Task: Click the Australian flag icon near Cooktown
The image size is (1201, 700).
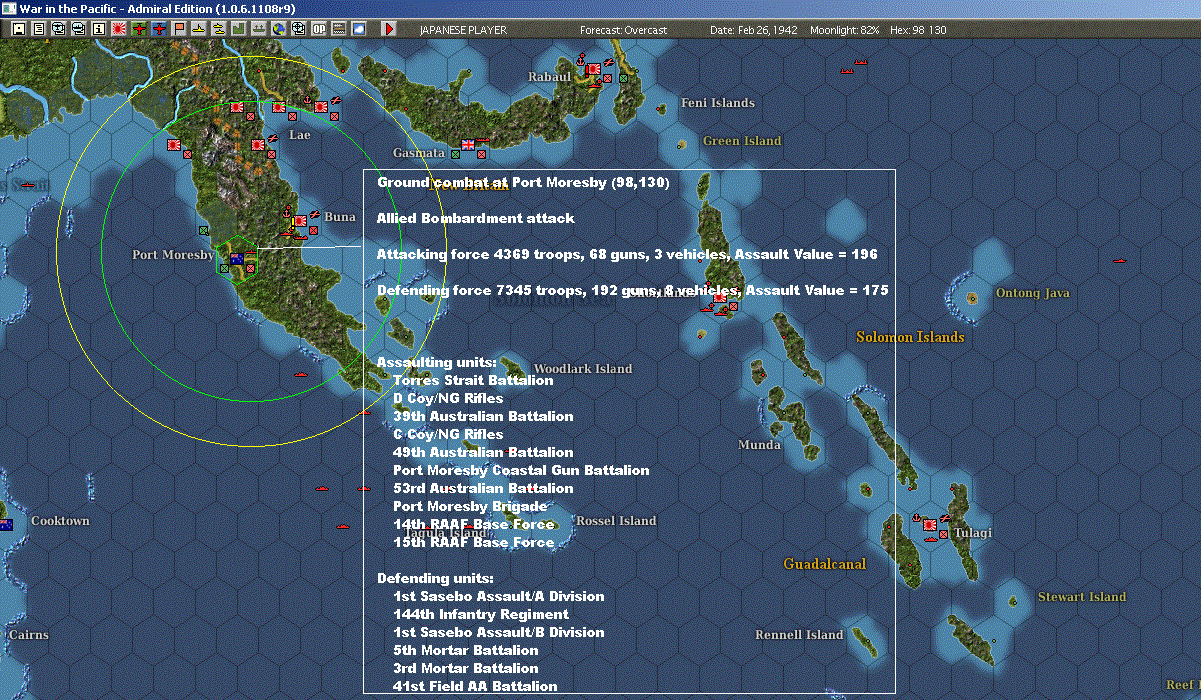Action: (6, 525)
